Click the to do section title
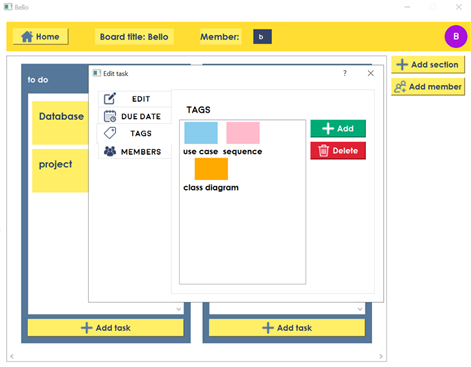 coord(38,80)
